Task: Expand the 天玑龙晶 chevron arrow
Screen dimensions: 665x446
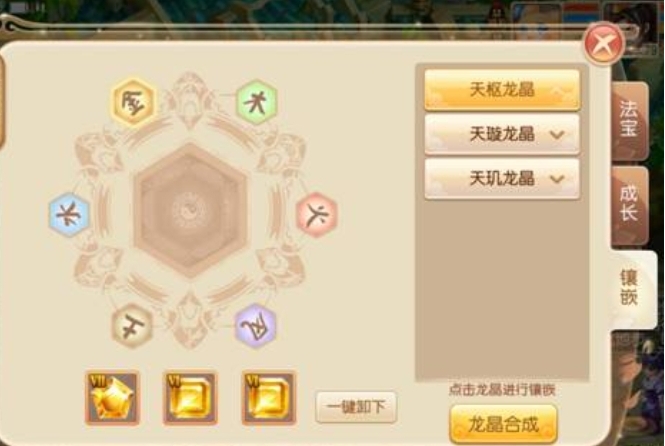Action: [557, 179]
